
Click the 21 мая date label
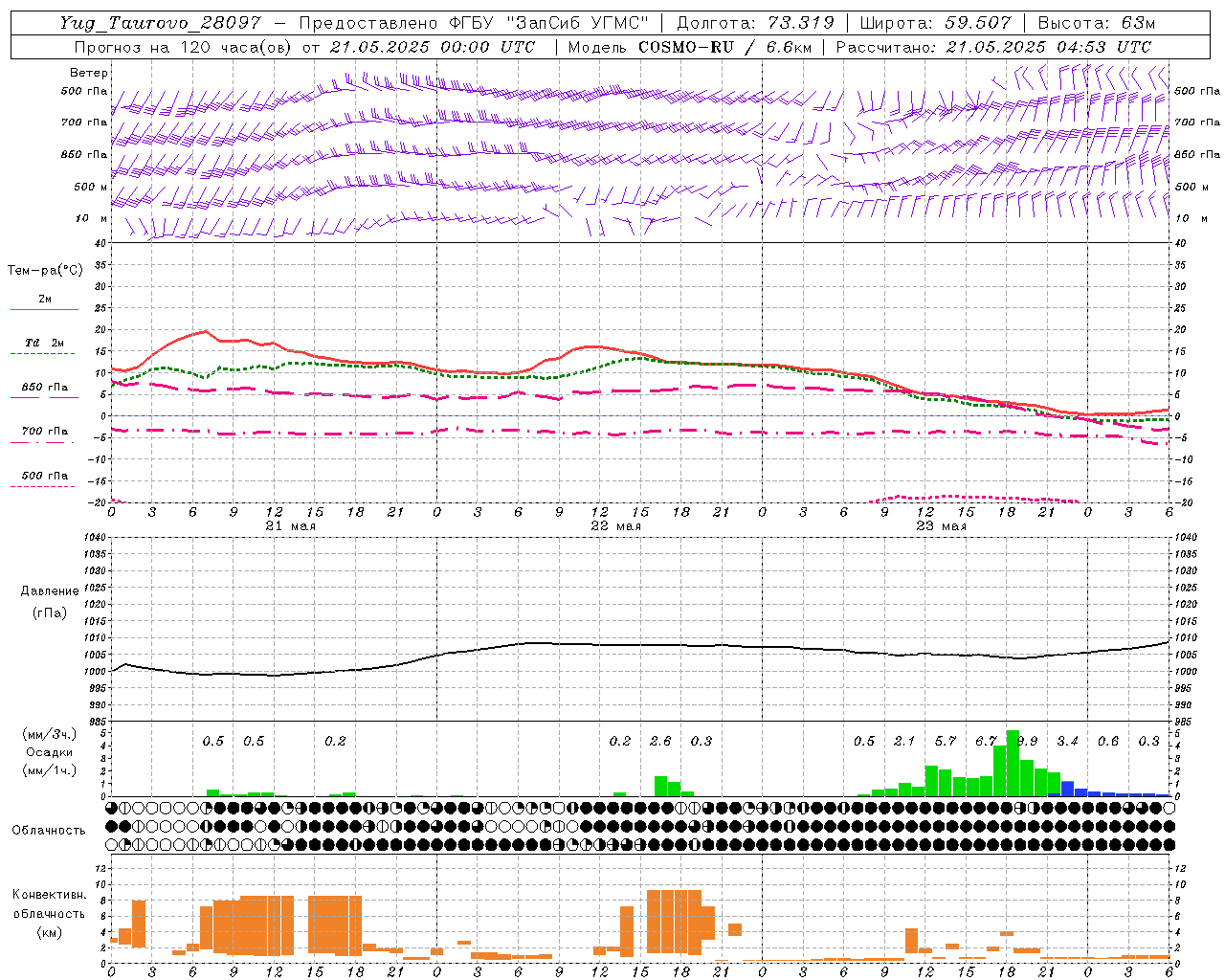pyautogui.click(x=290, y=526)
